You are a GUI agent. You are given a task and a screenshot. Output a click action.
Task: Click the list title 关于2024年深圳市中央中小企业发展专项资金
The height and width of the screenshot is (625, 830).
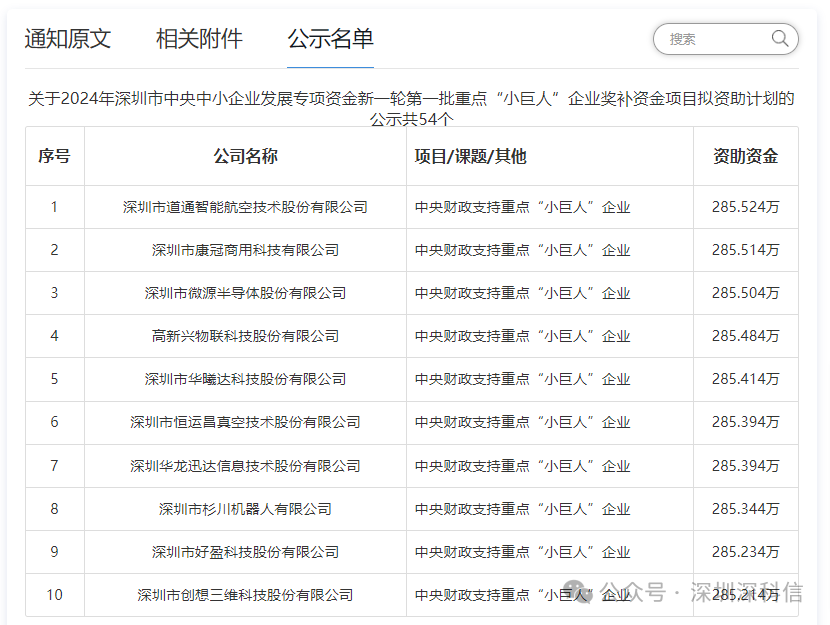click(x=411, y=108)
